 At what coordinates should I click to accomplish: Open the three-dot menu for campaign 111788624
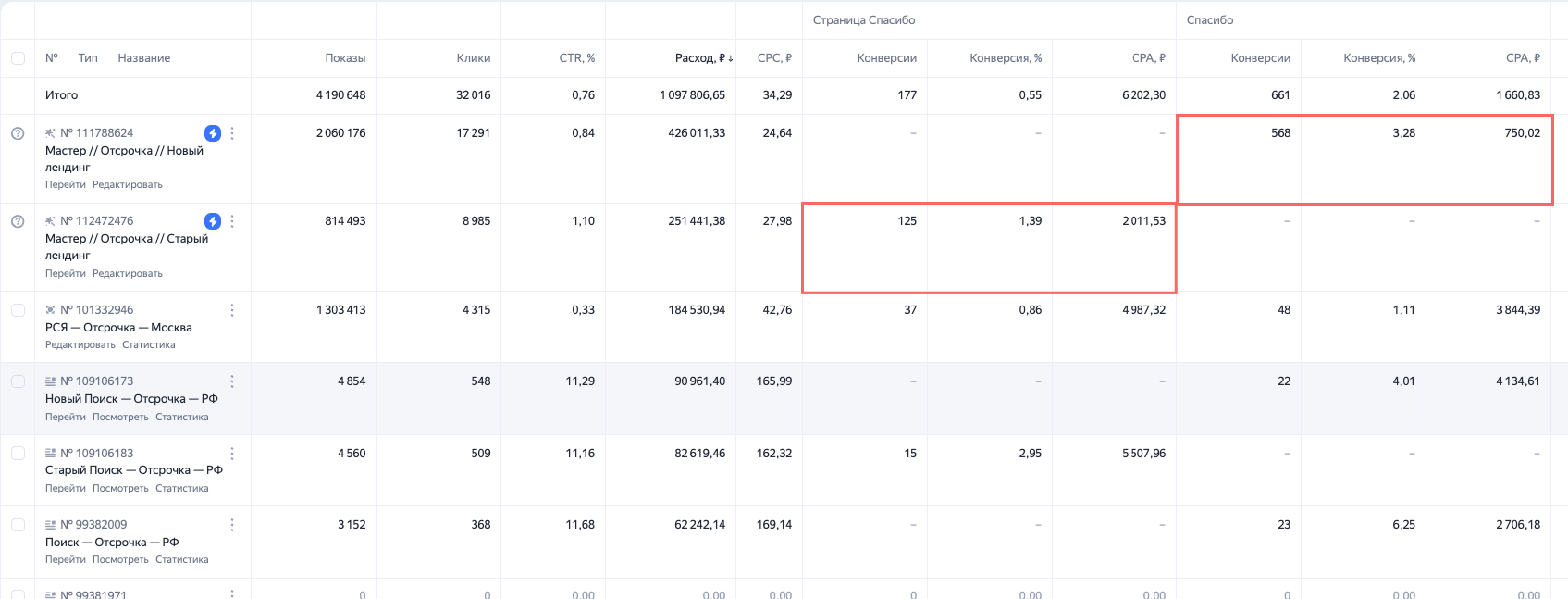tap(232, 133)
